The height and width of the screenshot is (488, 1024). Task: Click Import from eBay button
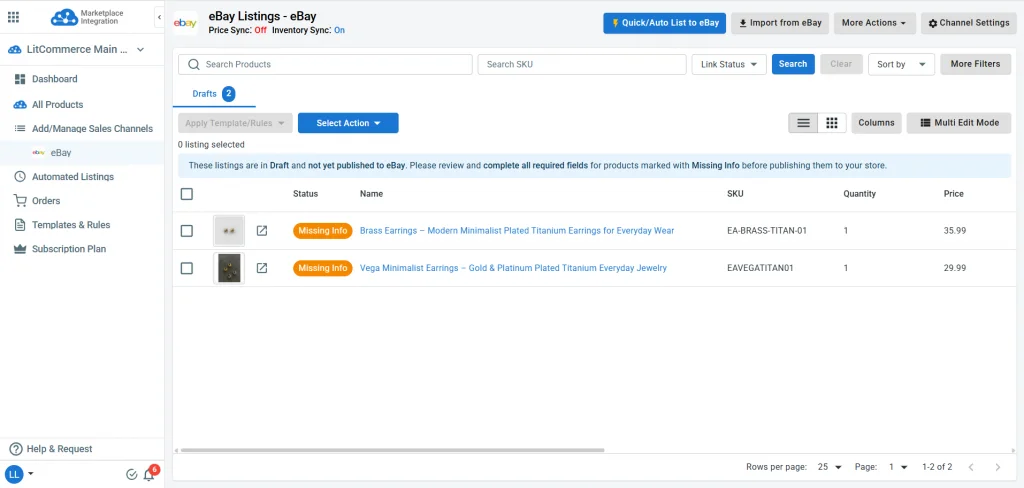tap(780, 23)
